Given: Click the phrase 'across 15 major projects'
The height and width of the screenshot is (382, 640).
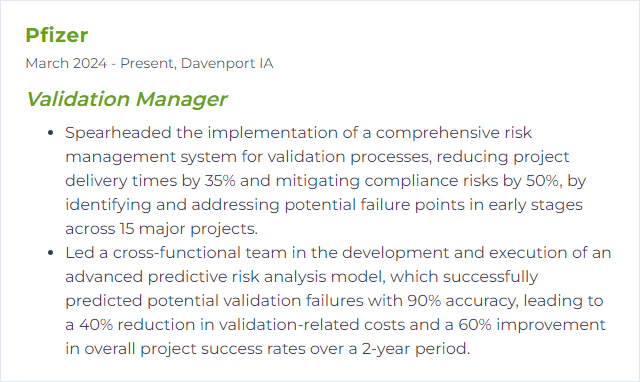Looking at the screenshot, I should tap(160, 229).
